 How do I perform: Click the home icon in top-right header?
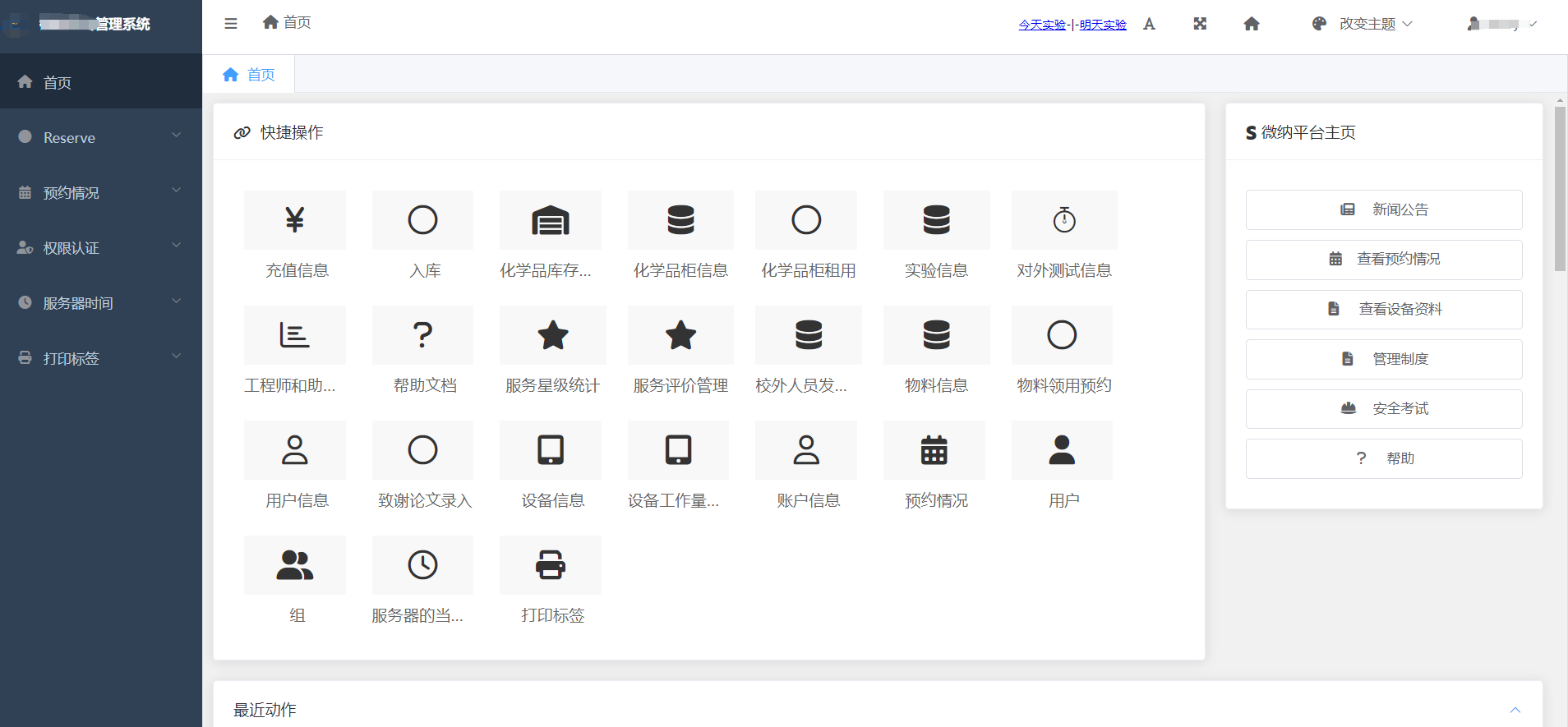point(1252,24)
